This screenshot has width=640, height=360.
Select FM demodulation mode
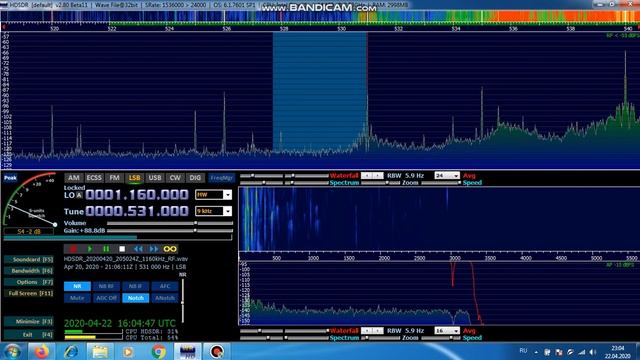point(114,178)
